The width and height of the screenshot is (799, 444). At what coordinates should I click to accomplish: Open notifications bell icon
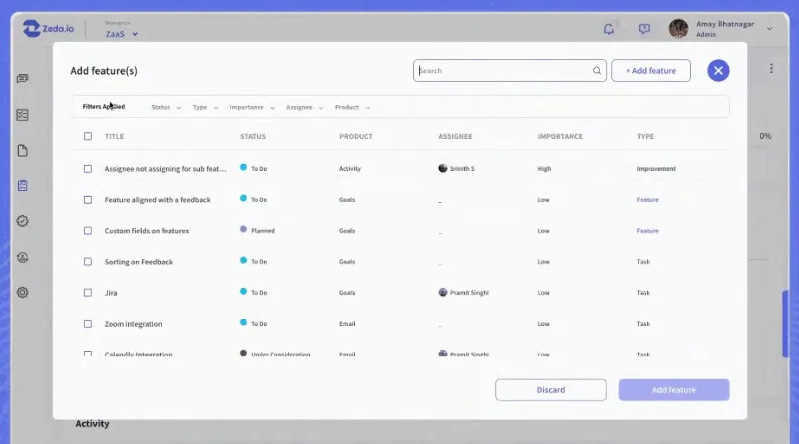[609, 29]
